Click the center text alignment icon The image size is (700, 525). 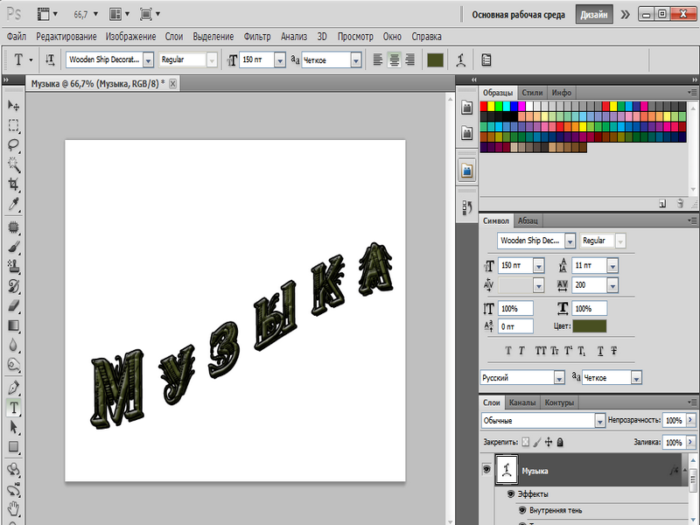(x=395, y=60)
